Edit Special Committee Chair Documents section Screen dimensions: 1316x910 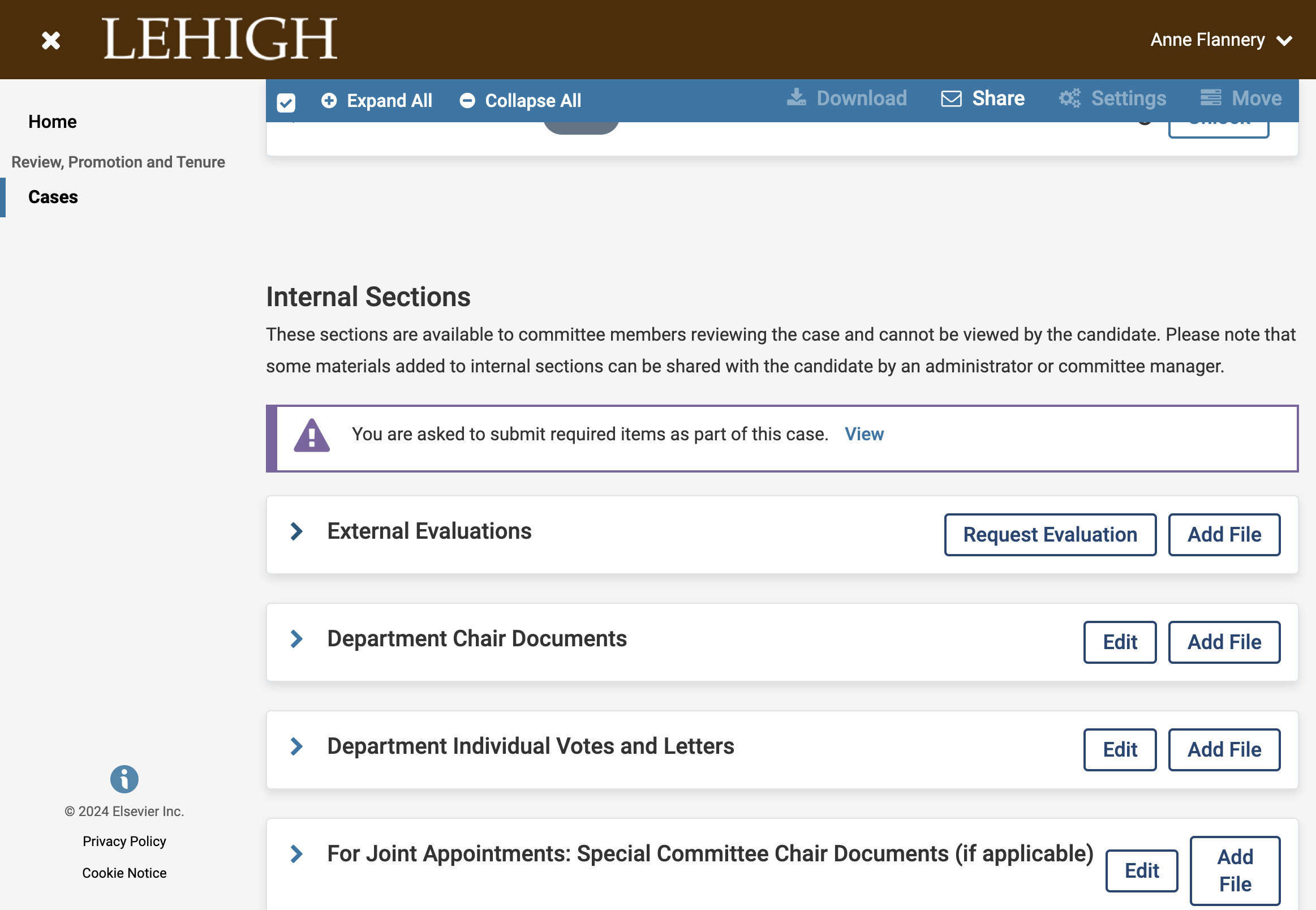click(x=1142, y=871)
